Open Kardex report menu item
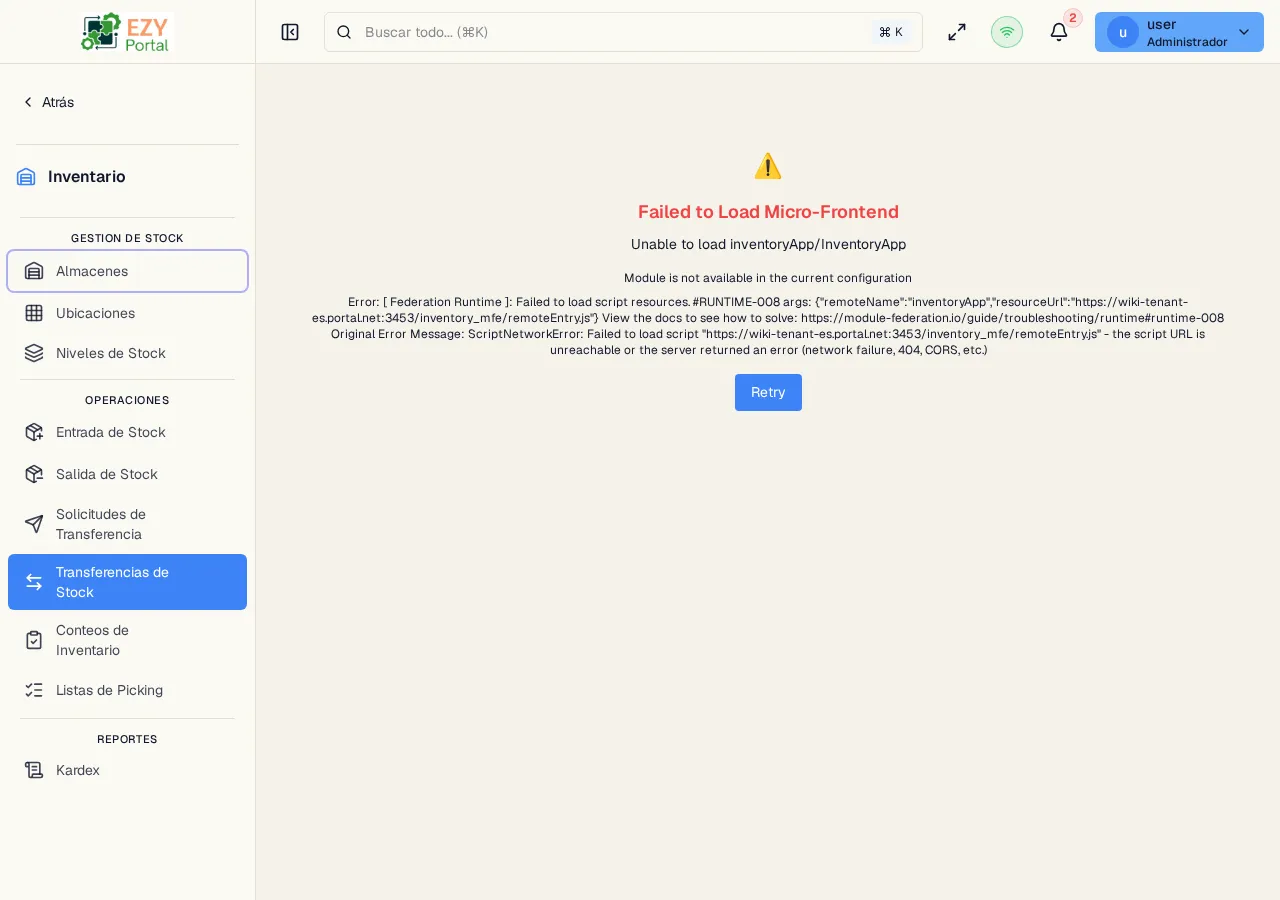The image size is (1280, 900). (x=127, y=770)
